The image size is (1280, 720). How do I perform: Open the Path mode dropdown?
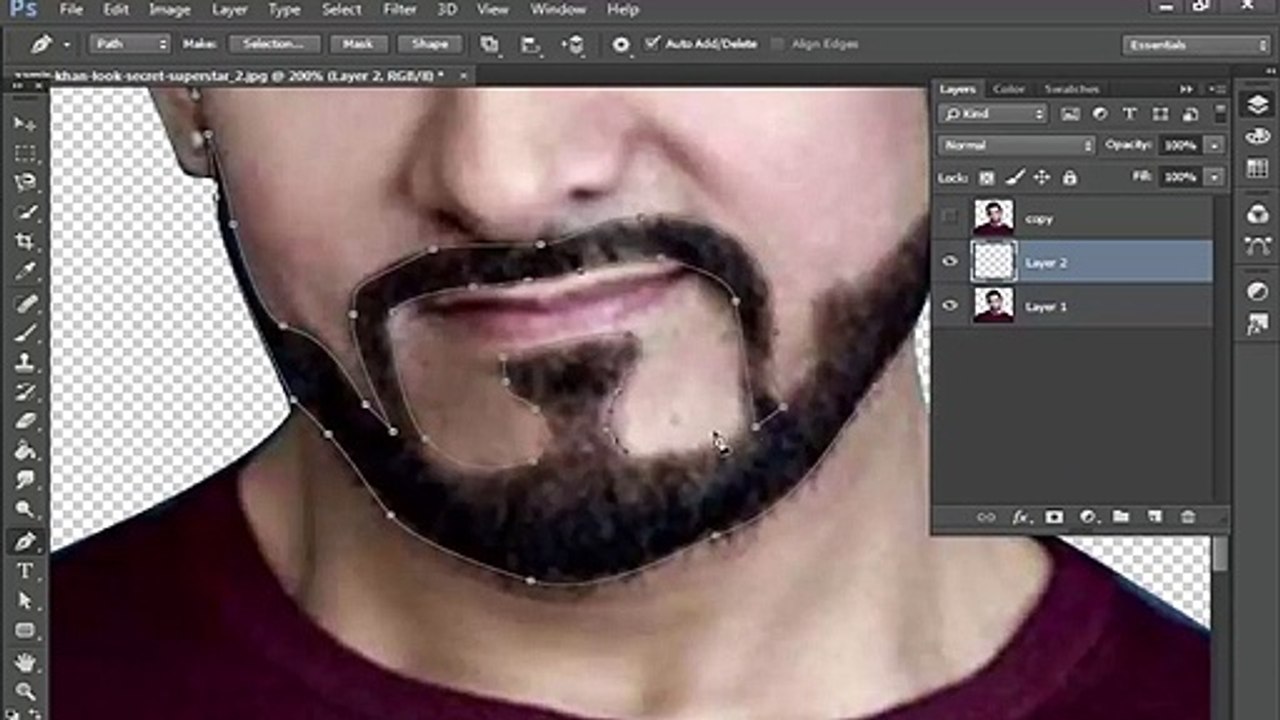click(129, 44)
